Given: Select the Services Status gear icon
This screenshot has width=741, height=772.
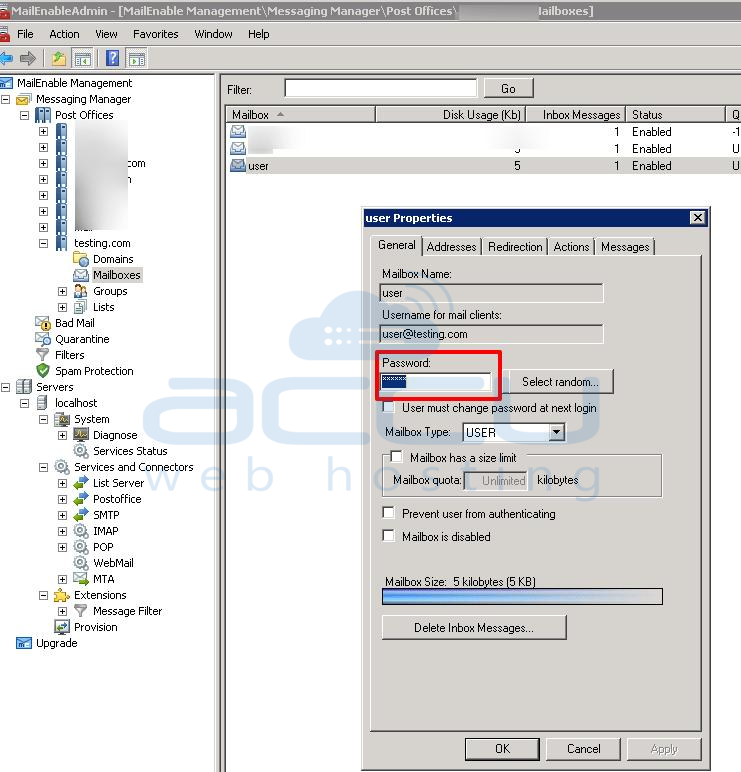Looking at the screenshot, I should (81, 451).
